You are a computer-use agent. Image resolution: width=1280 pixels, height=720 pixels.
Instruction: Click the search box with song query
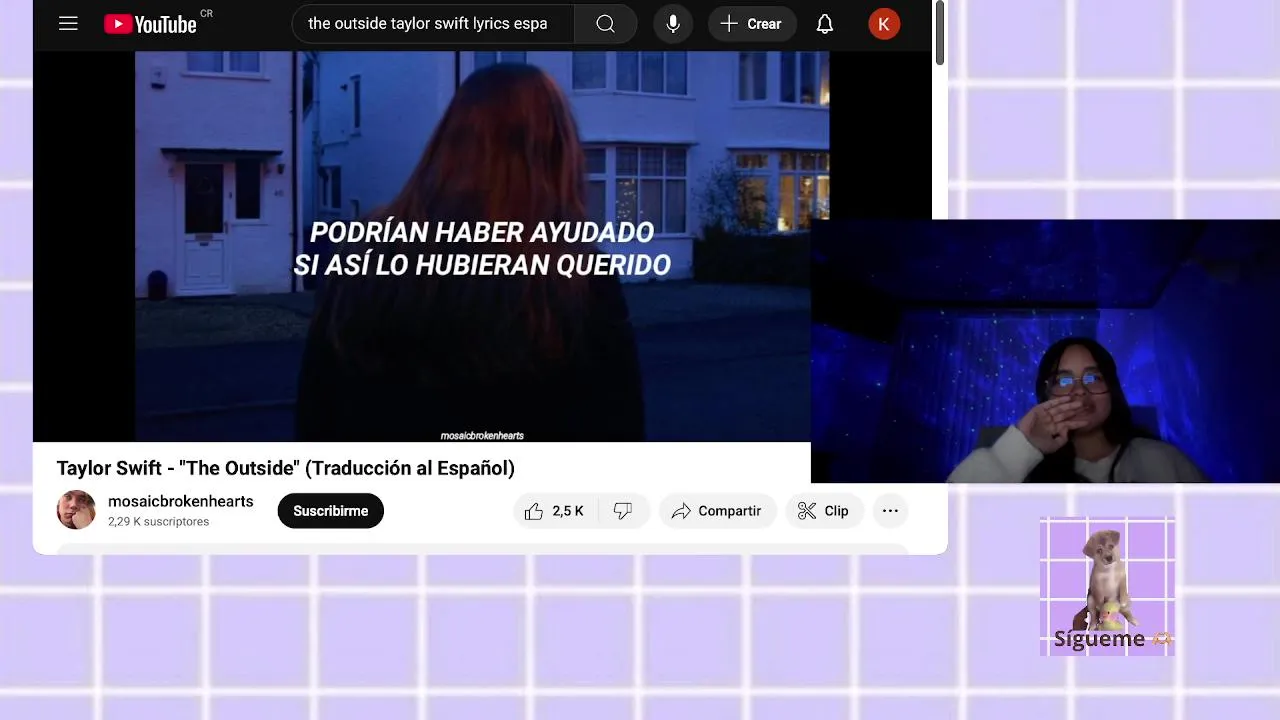(x=433, y=24)
